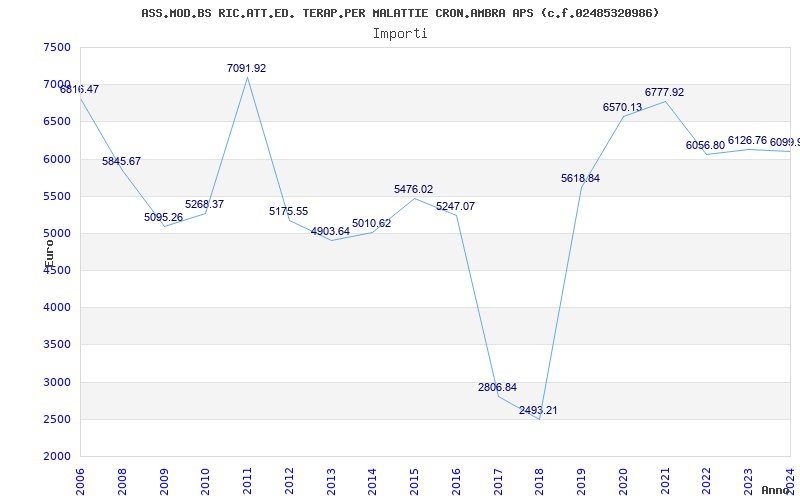This screenshot has height=500, width=800.
Task: Select the 2500 y-axis tick label
Action: point(57,419)
